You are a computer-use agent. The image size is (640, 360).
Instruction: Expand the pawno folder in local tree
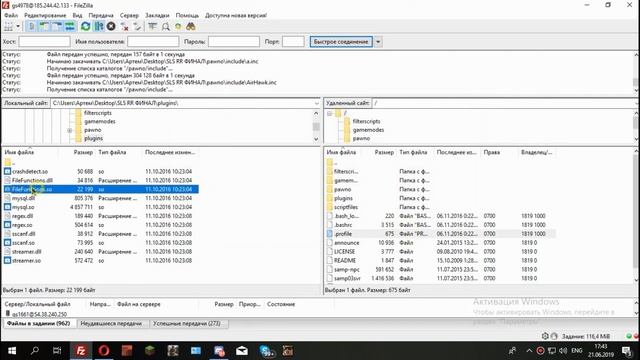69,130
